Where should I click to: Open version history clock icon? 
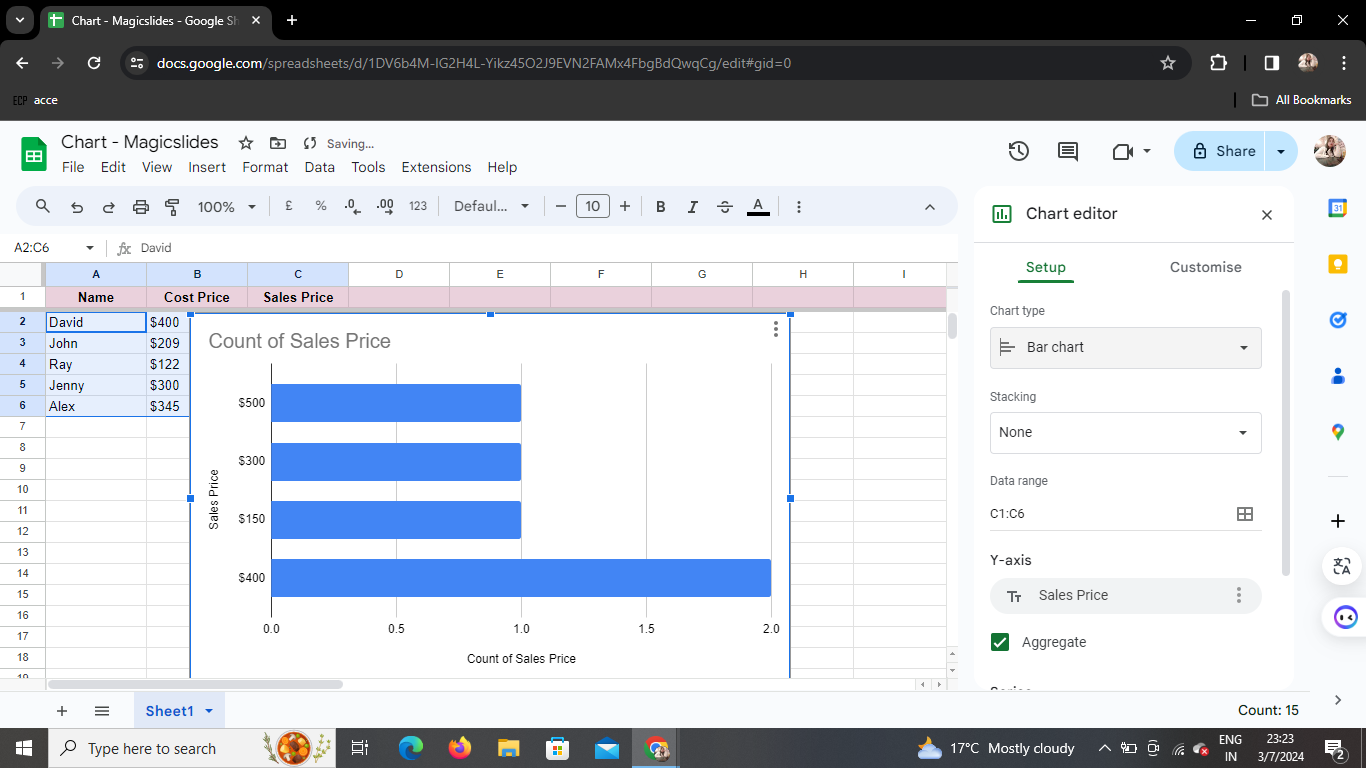click(1018, 151)
